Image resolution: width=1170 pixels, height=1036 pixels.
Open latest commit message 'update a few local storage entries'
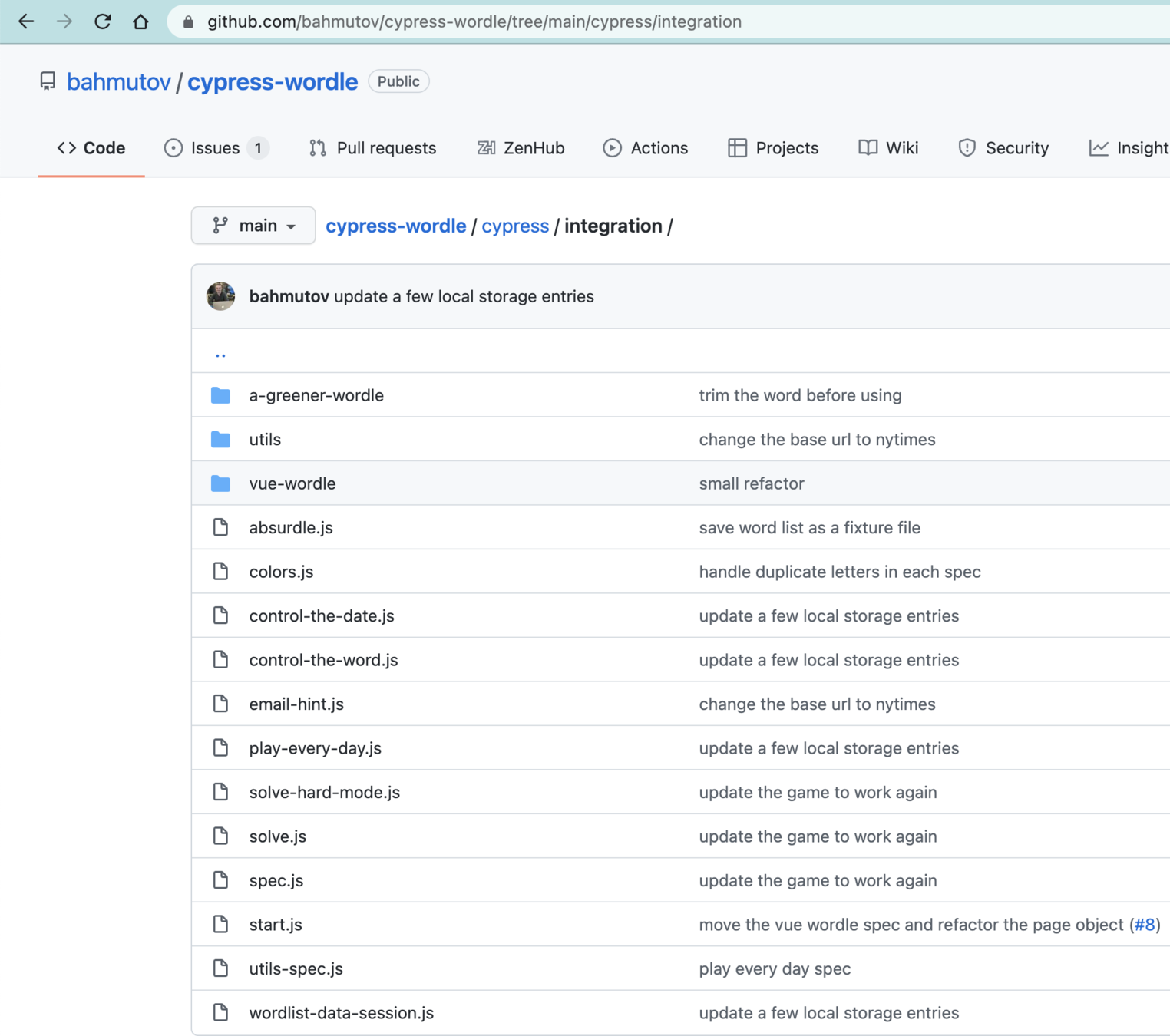[x=464, y=296]
